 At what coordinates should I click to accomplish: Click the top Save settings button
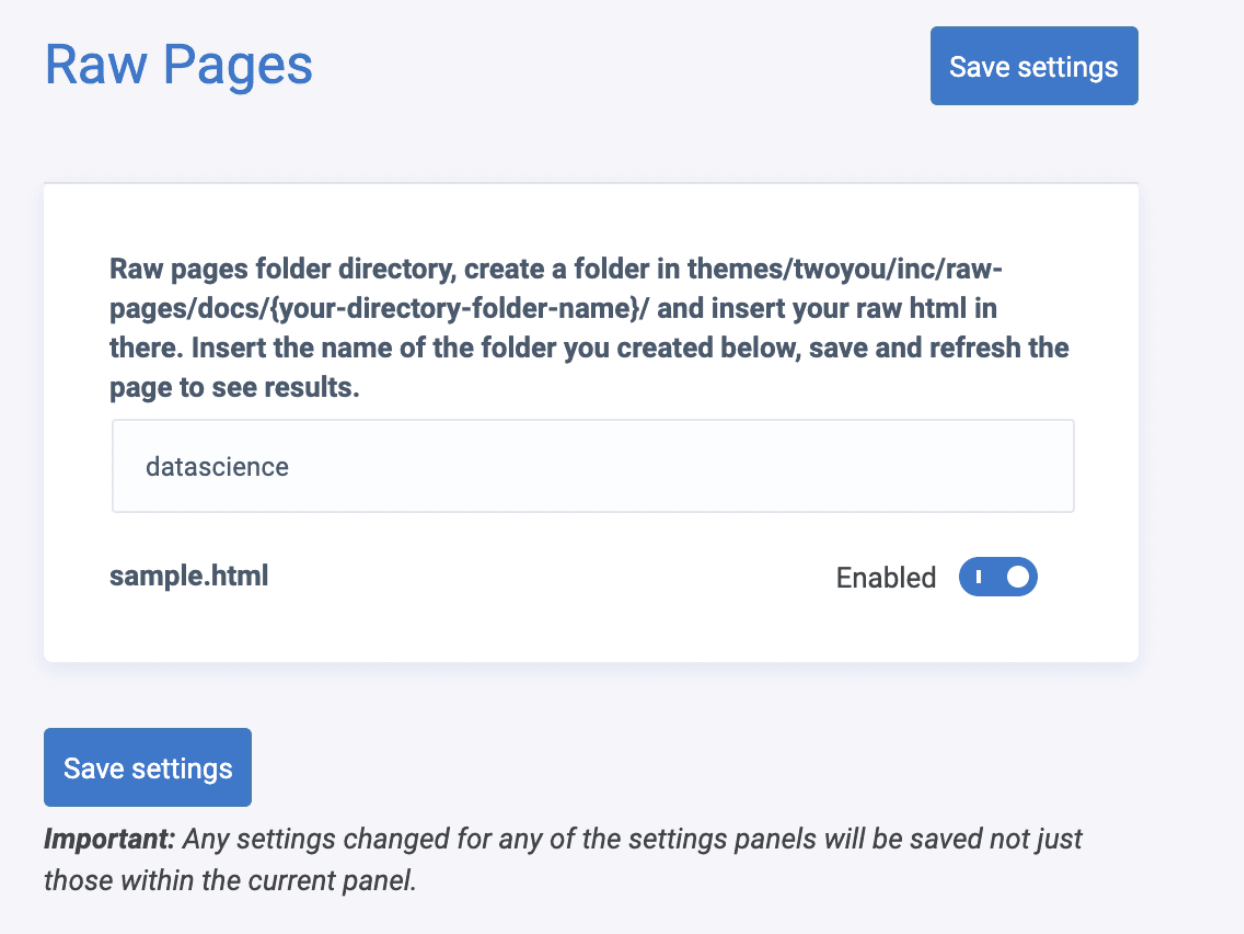pos(1033,66)
